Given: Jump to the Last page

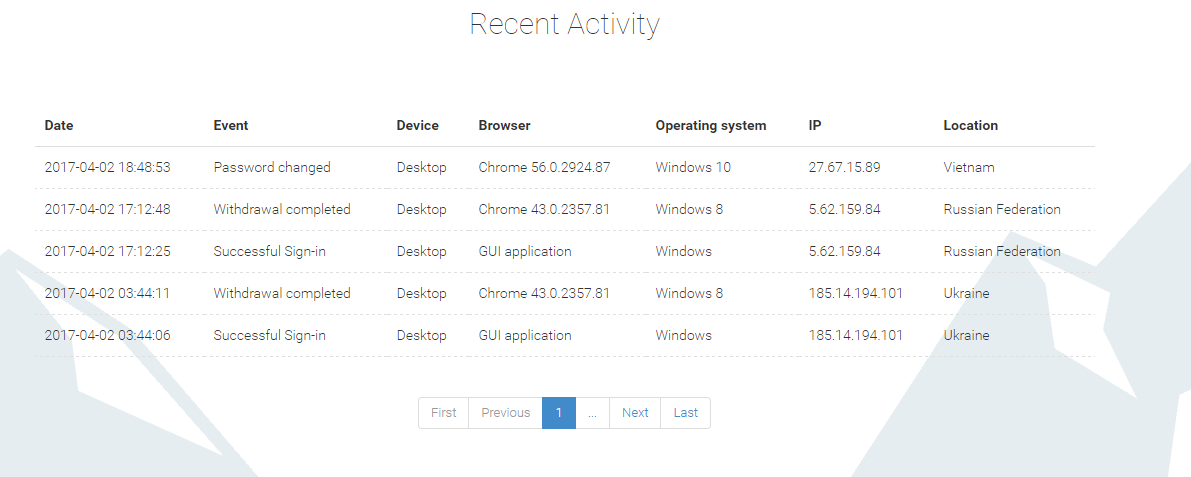Looking at the screenshot, I should click(x=686, y=413).
